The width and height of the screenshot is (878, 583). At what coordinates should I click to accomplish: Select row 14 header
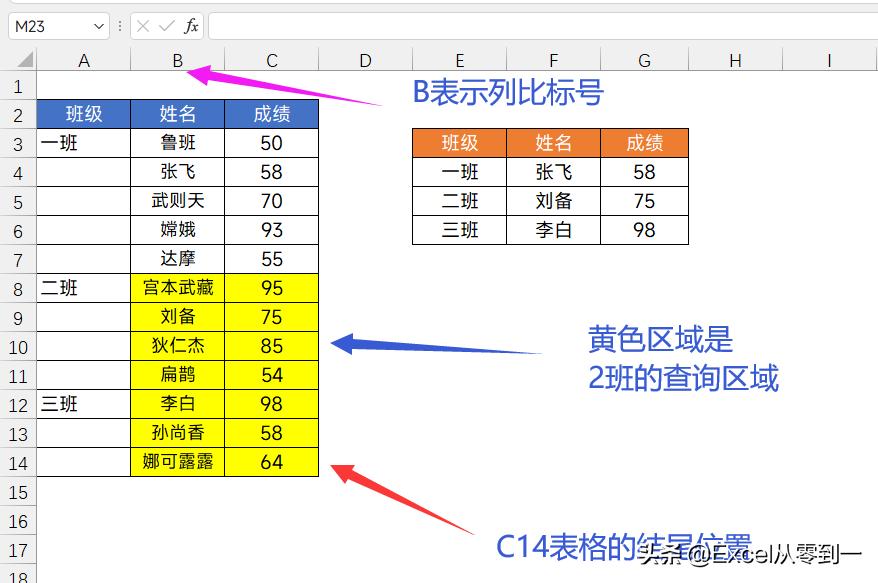[17, 462]
